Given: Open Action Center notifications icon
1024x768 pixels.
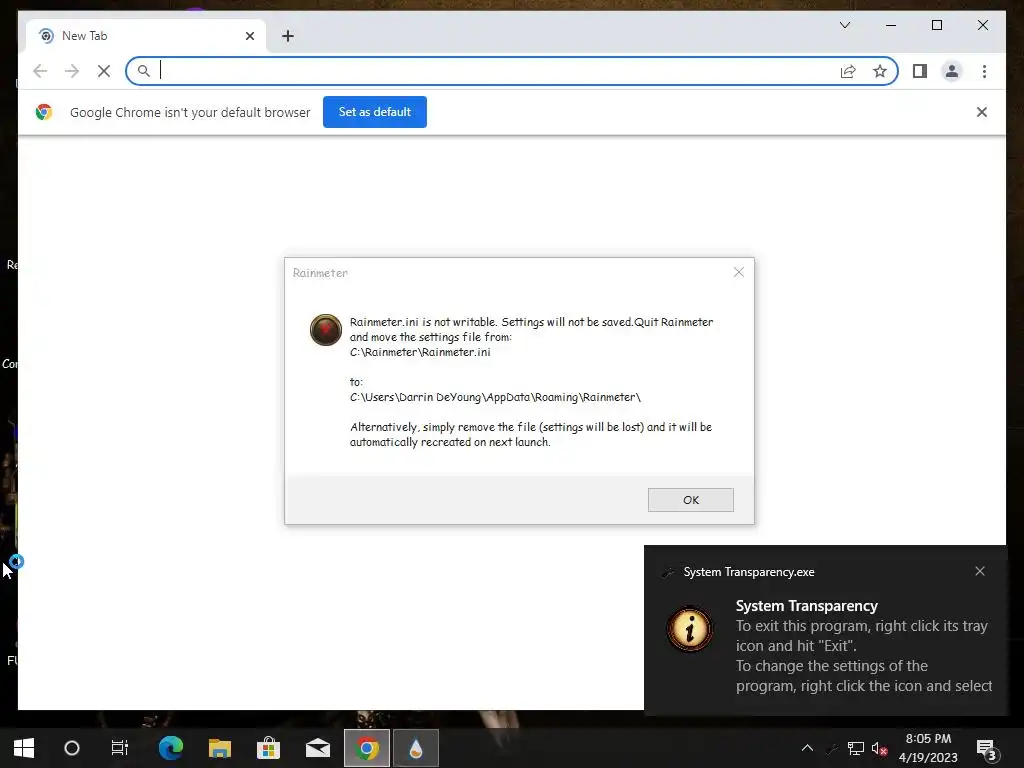Looking at the screenshot, I should [986, 749].
